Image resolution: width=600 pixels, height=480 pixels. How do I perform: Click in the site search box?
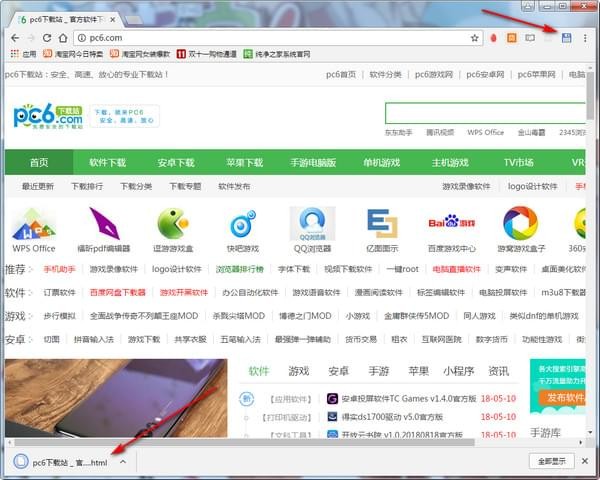(485, 113)
